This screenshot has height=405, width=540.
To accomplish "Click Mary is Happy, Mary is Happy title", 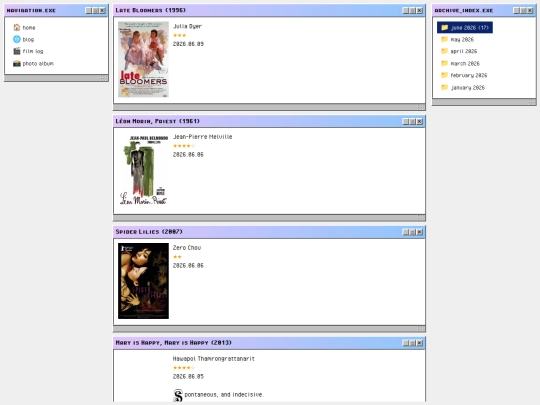I will point(174,343).
